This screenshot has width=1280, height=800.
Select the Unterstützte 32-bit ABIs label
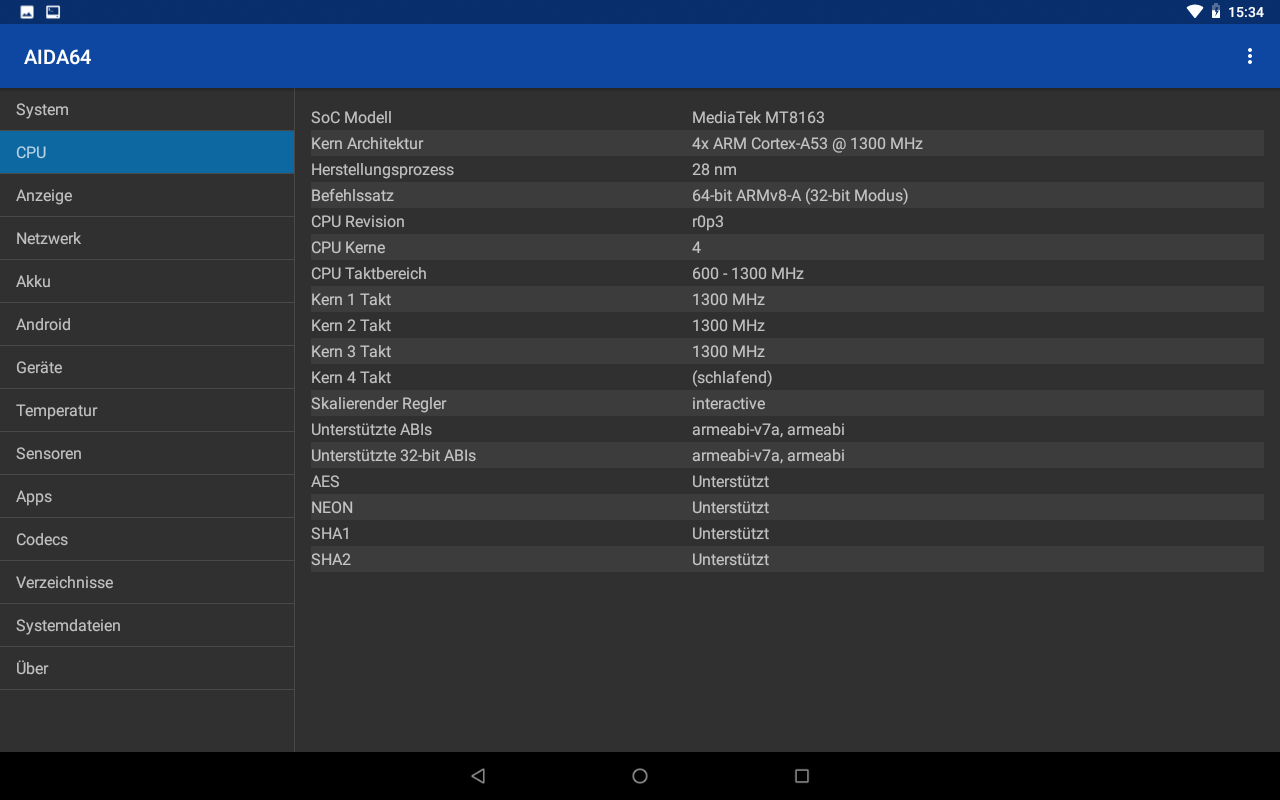click(393, 456)
